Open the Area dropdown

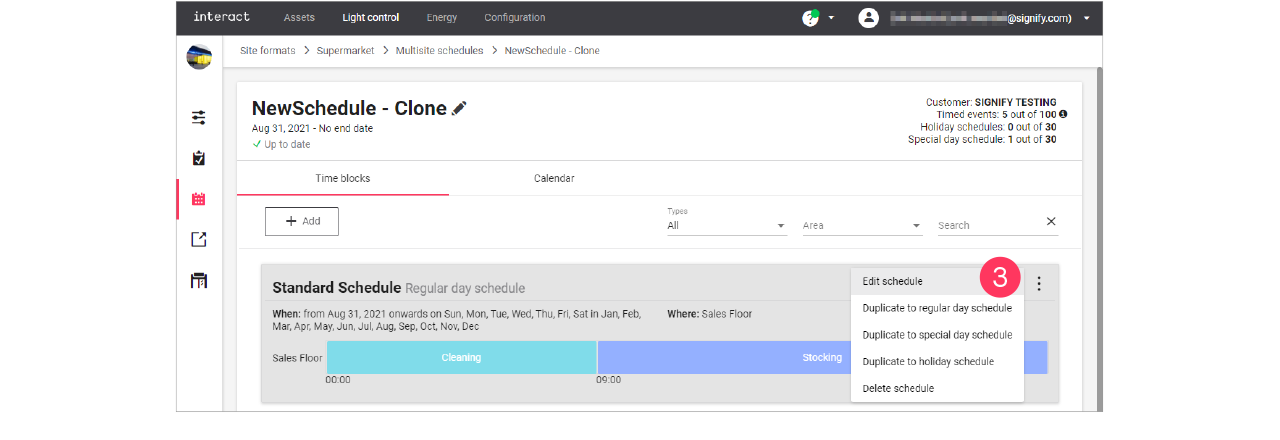(862, 225)
